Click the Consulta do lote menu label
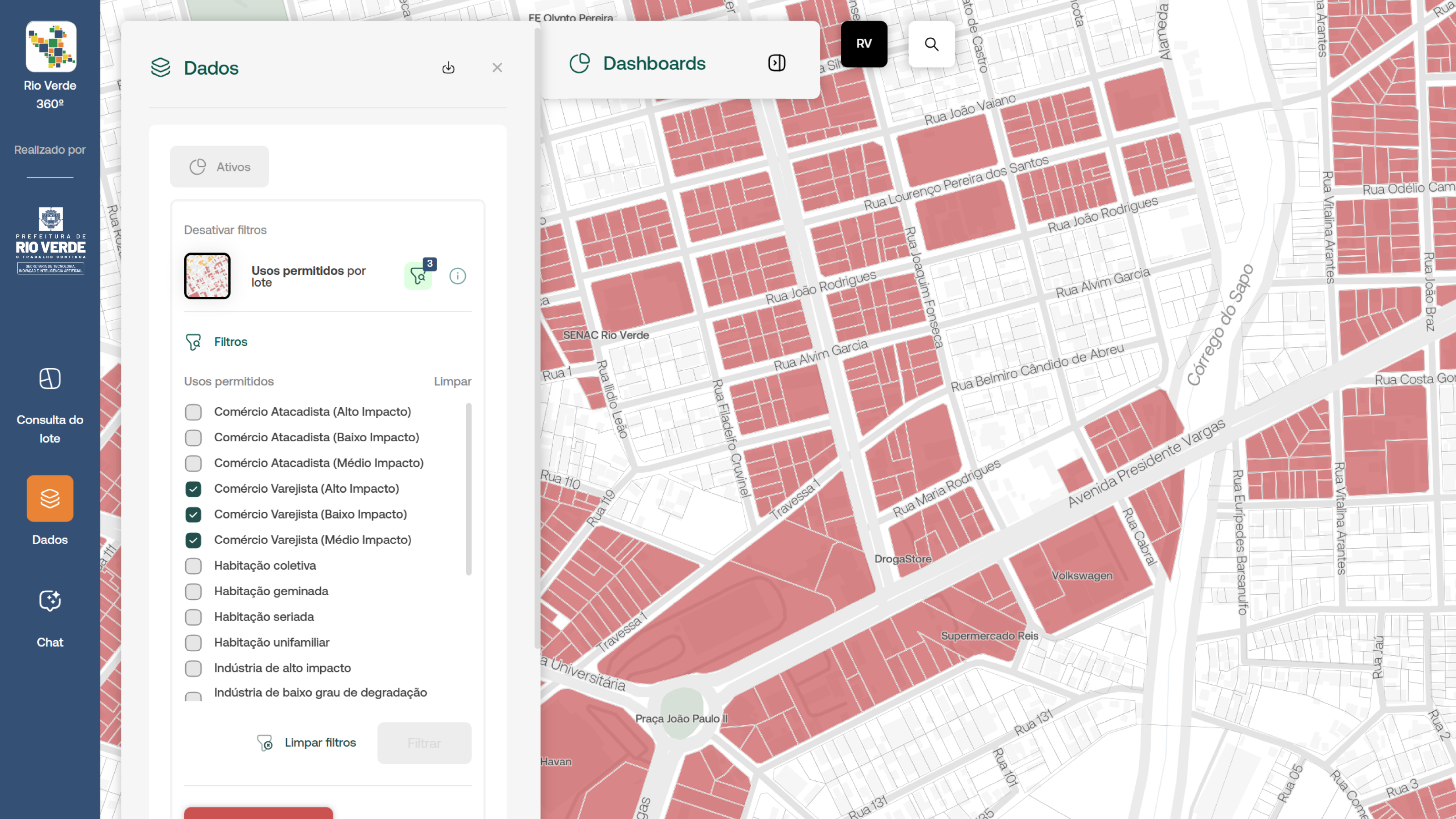This screenshot has height=819, width=1456. (x=50, y=429)
